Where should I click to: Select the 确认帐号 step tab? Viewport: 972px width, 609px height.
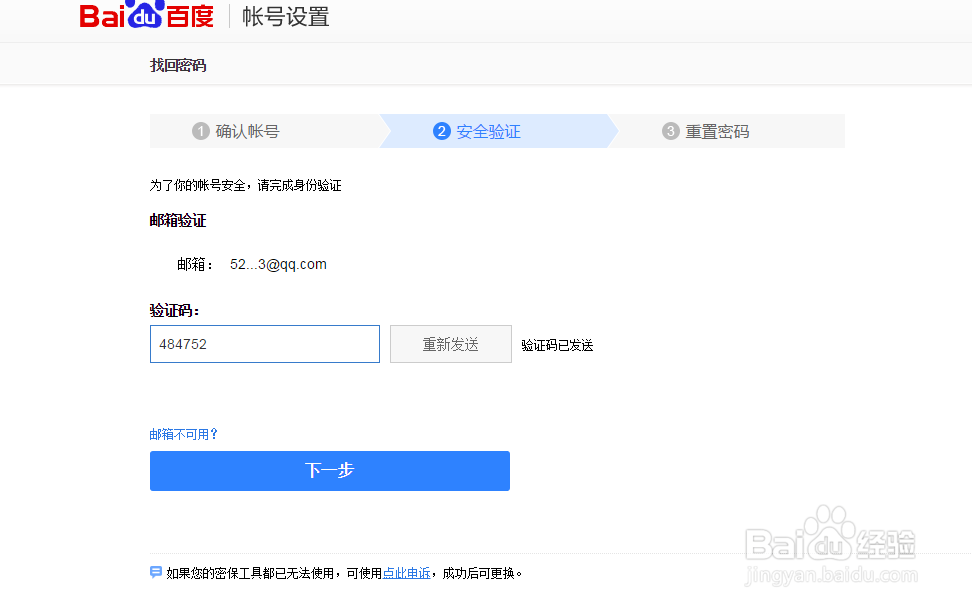point(265,131)
